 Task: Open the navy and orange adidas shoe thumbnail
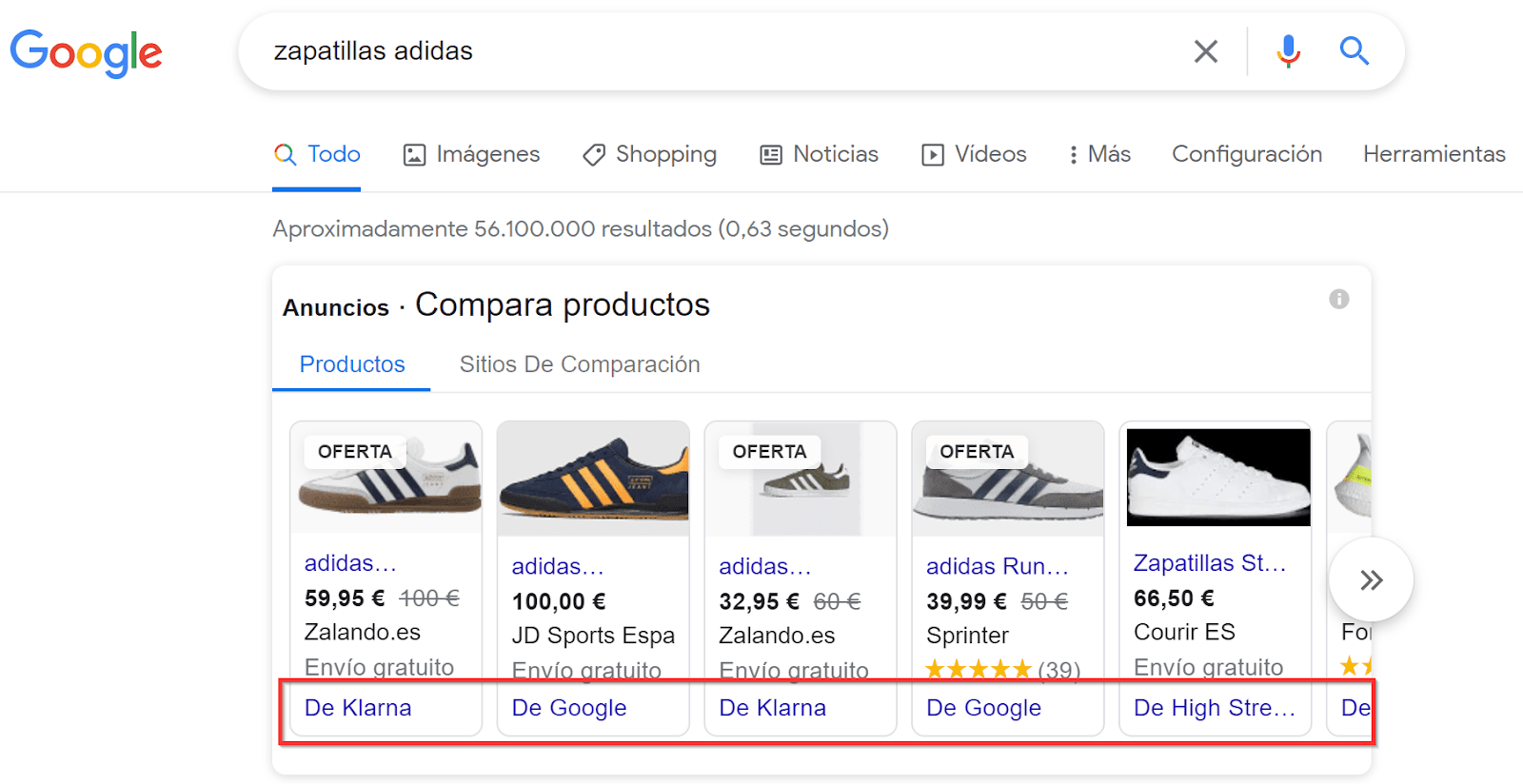pos(593,478)
